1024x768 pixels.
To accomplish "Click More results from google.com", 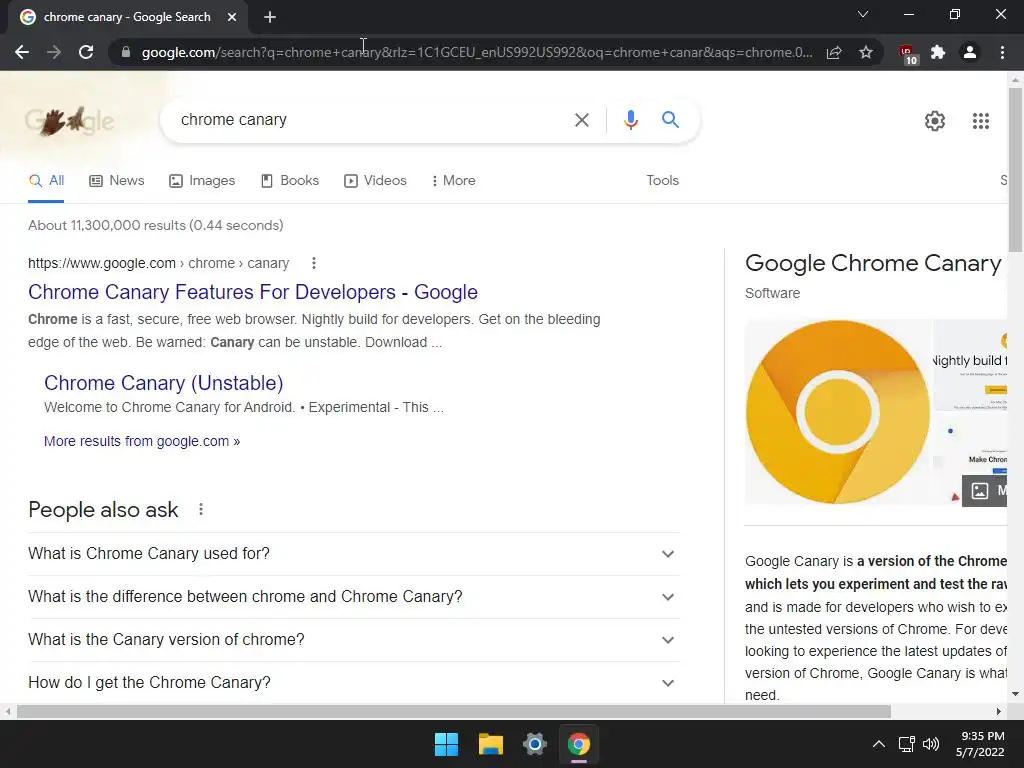I will (142, 441).
